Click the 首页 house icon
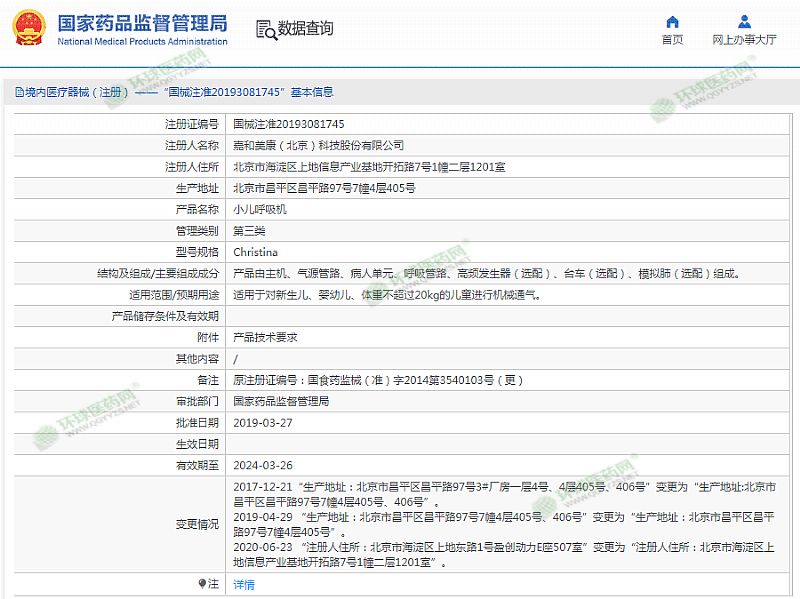Viewport: 800px width, 599px height. [x=672, y=21]
